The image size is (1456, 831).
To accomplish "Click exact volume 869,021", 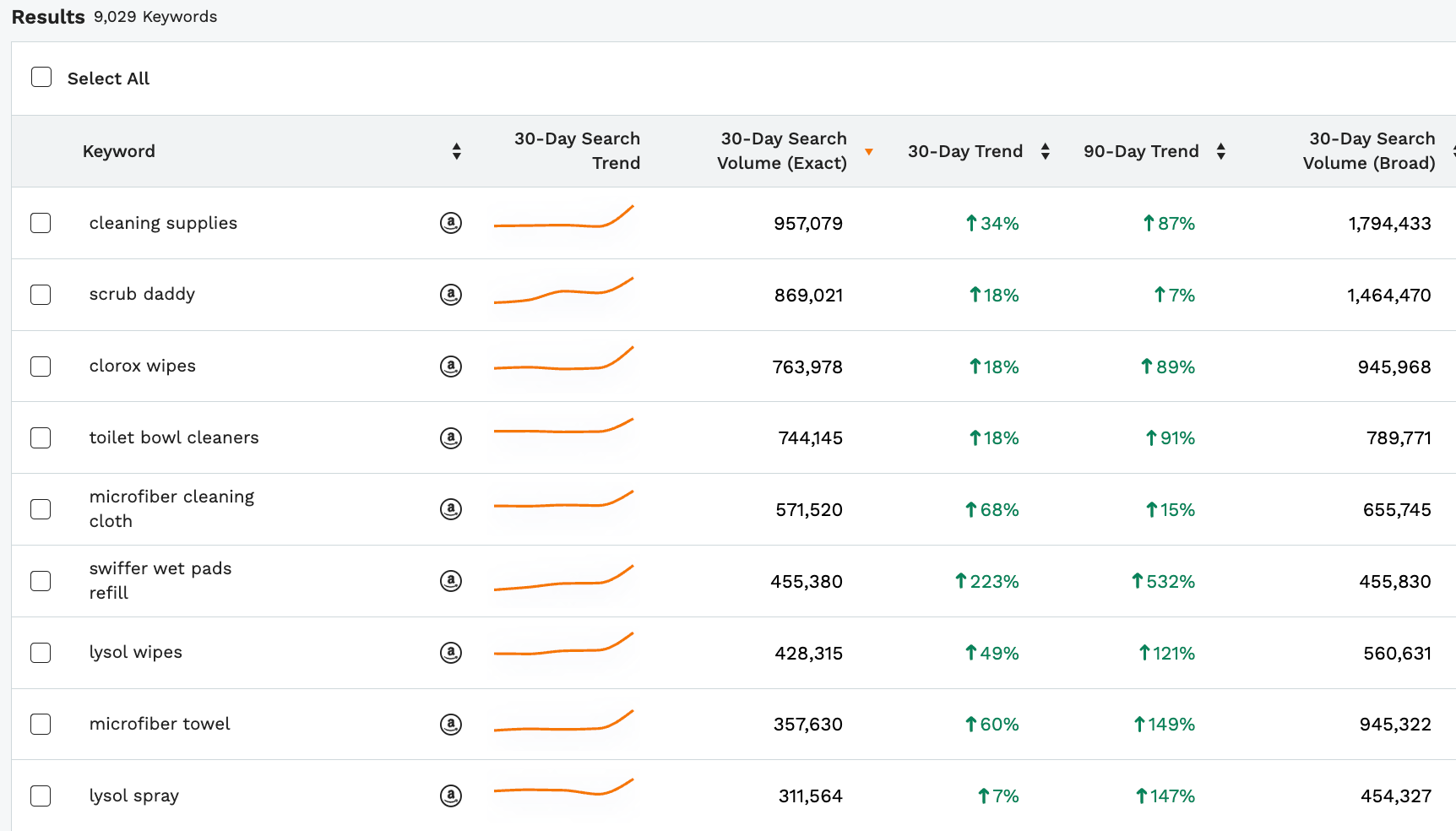I will [x=808, y=296].
